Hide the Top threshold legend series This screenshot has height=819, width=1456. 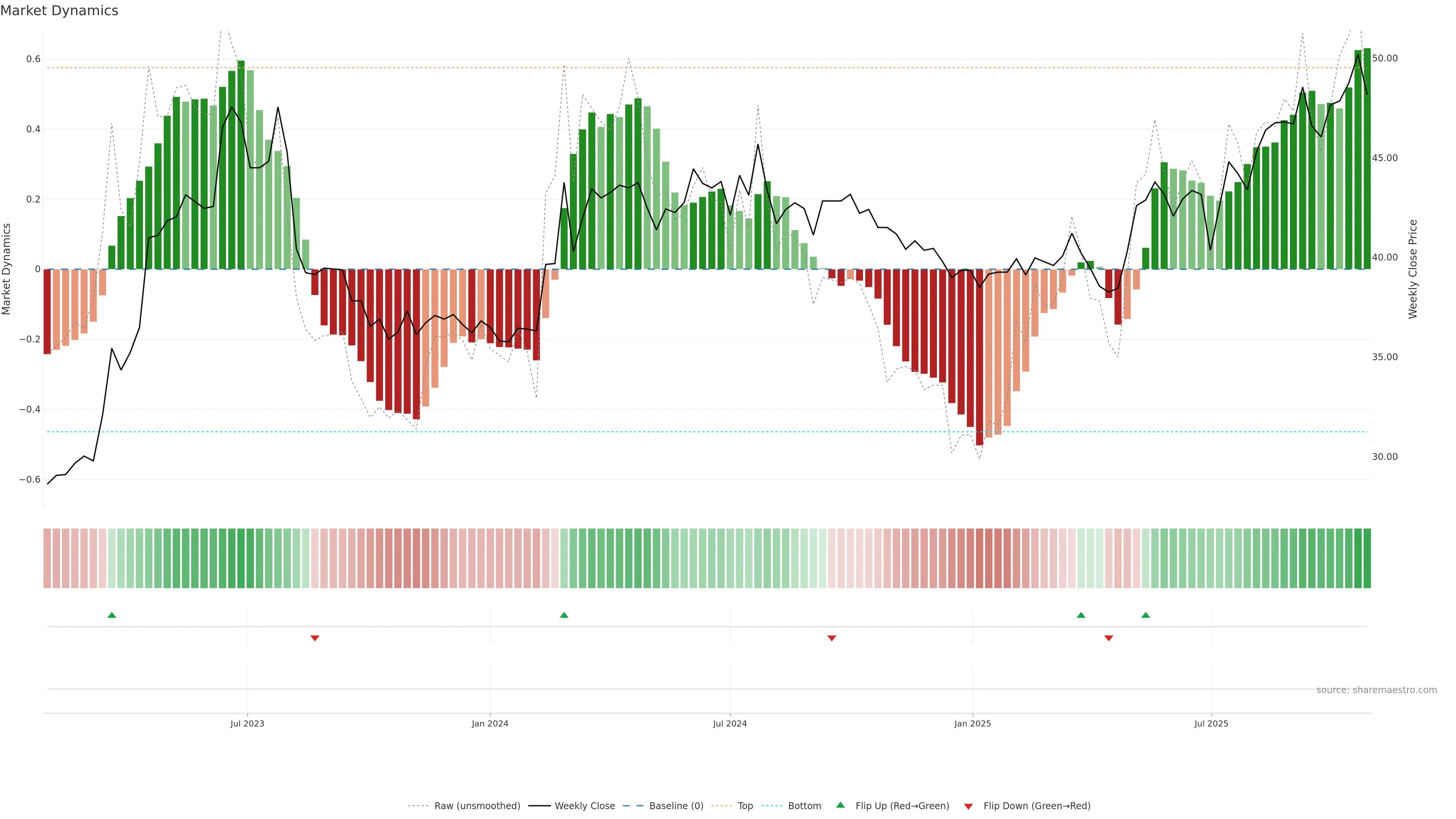pyautogui.click(x=745, y=806)
